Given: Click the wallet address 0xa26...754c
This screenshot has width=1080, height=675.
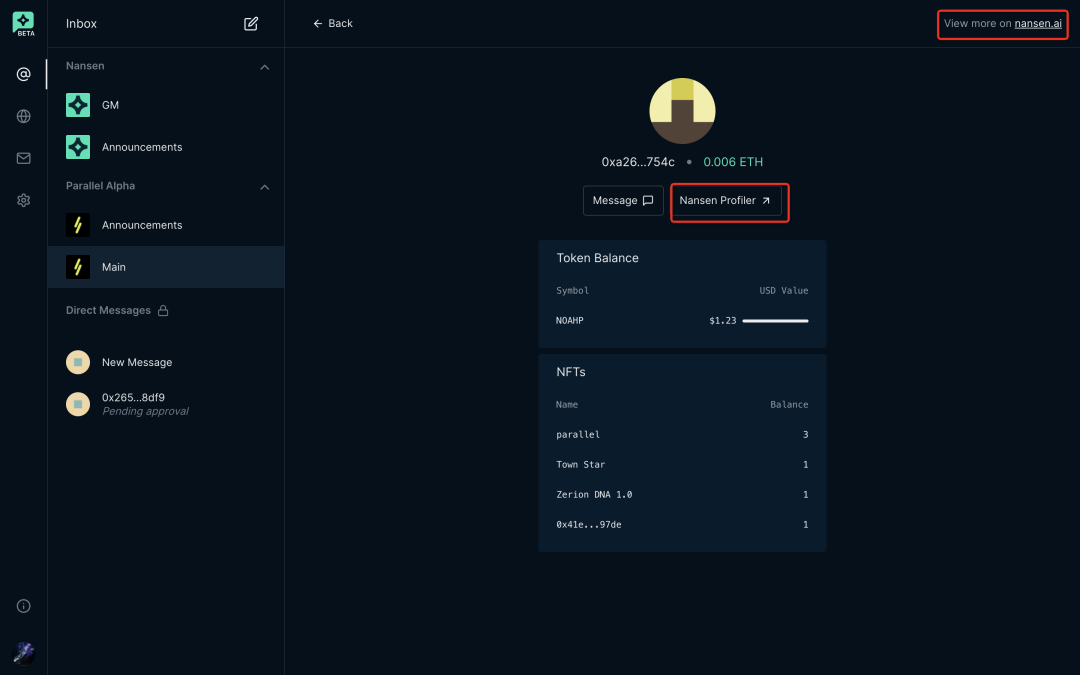Looking at the screenshot, I should click(x=638, y=162).
